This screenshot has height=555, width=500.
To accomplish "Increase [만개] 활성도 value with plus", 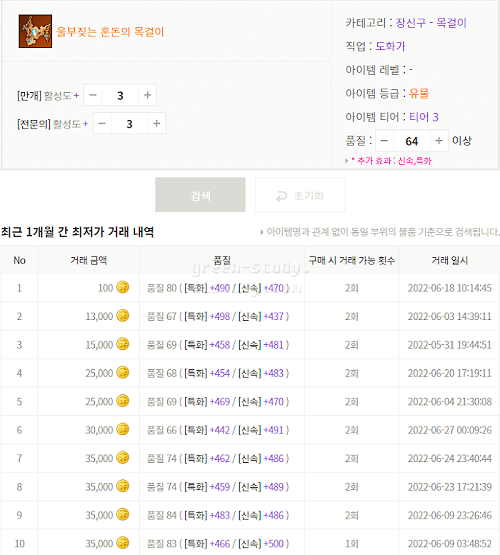I will click(x=147, y=95).
